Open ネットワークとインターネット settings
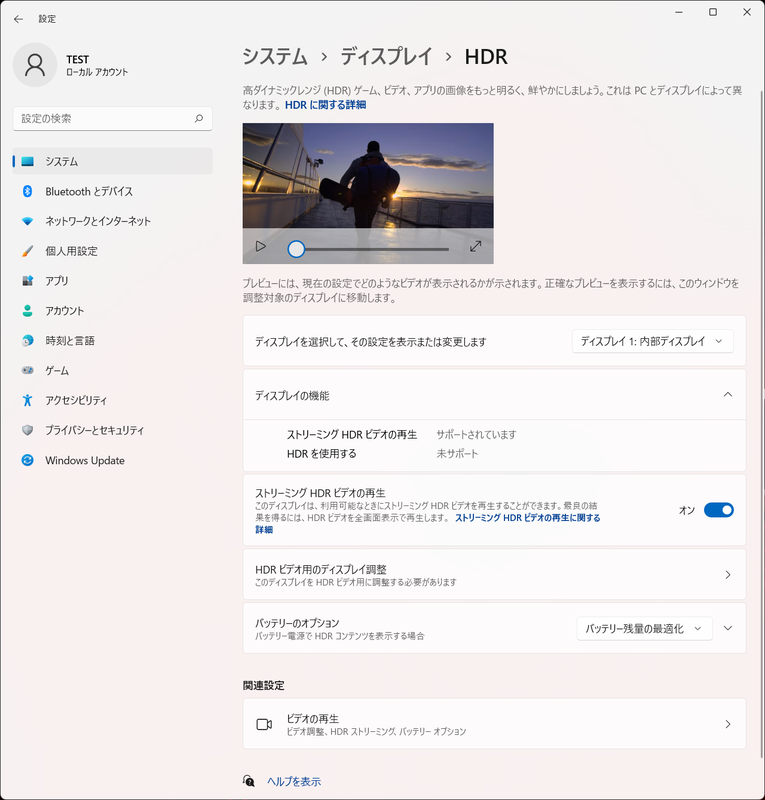This screenshot has width=765, height=800. coord(112,221)
